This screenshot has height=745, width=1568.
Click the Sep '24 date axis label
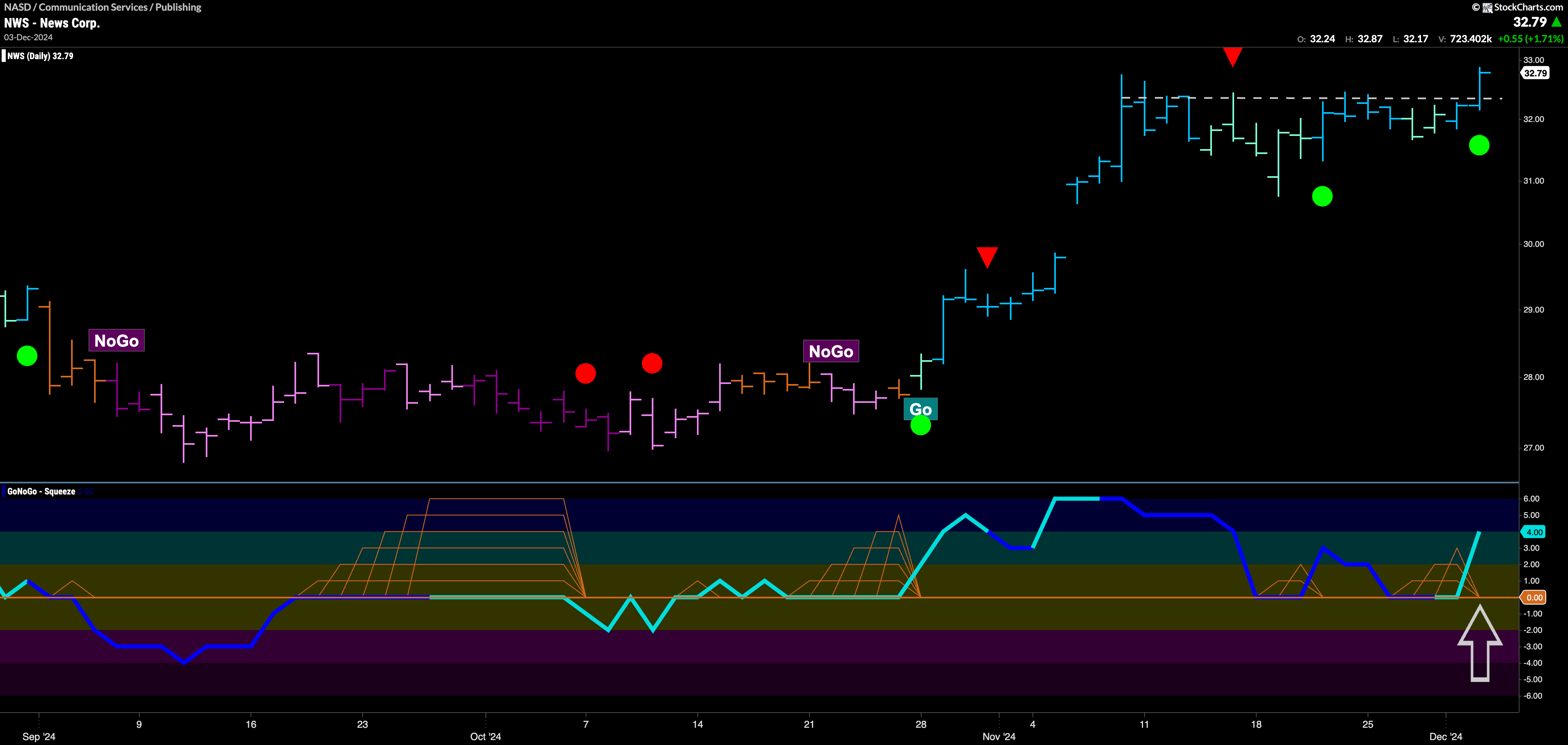tap(39, 736)
